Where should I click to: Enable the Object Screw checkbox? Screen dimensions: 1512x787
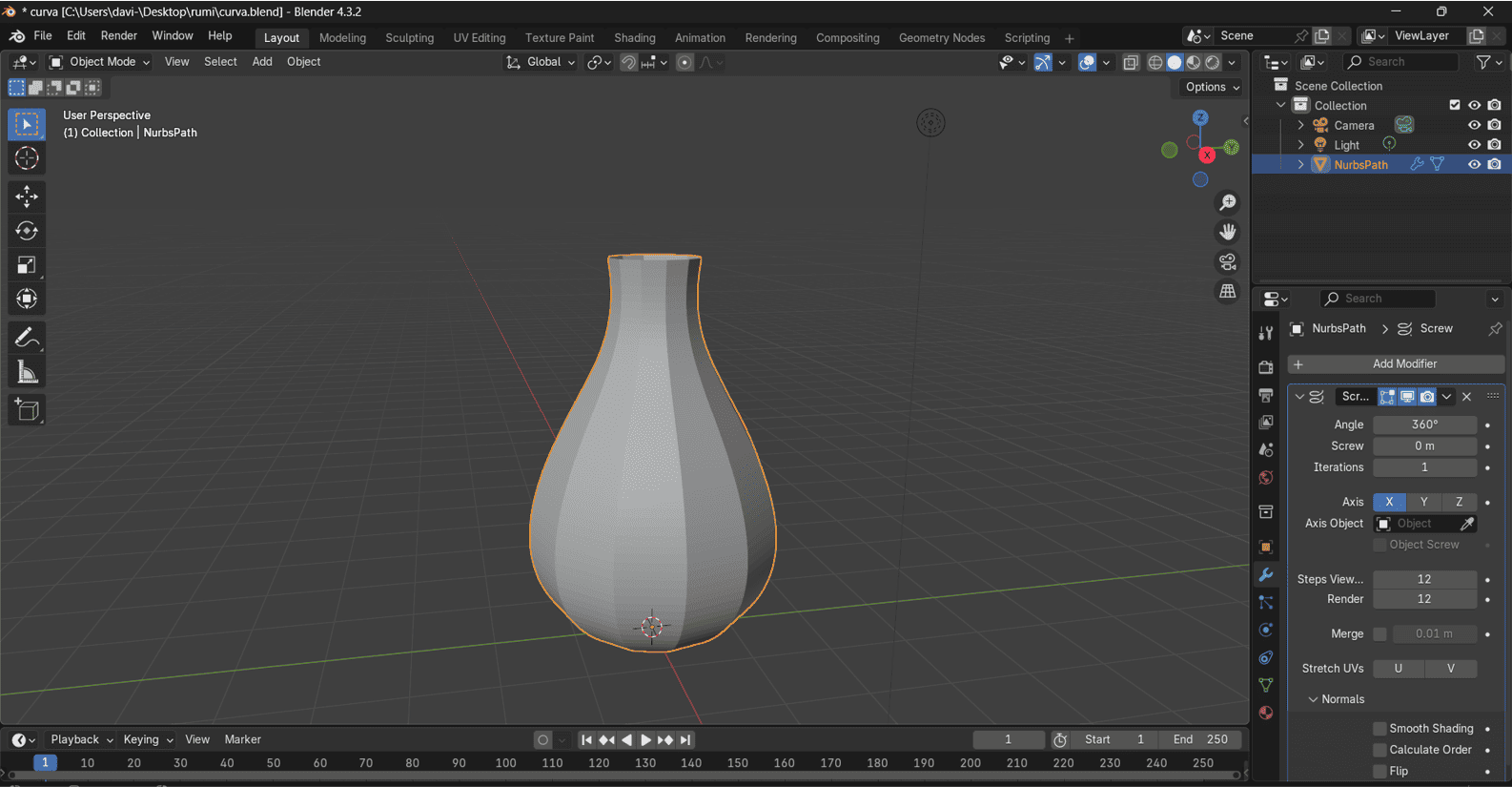[1379, 545]
